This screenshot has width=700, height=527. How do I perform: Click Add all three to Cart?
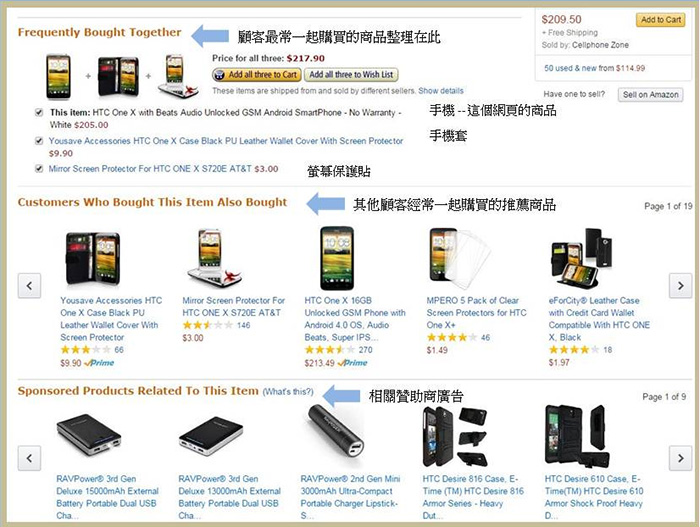(x=257, y=75)
